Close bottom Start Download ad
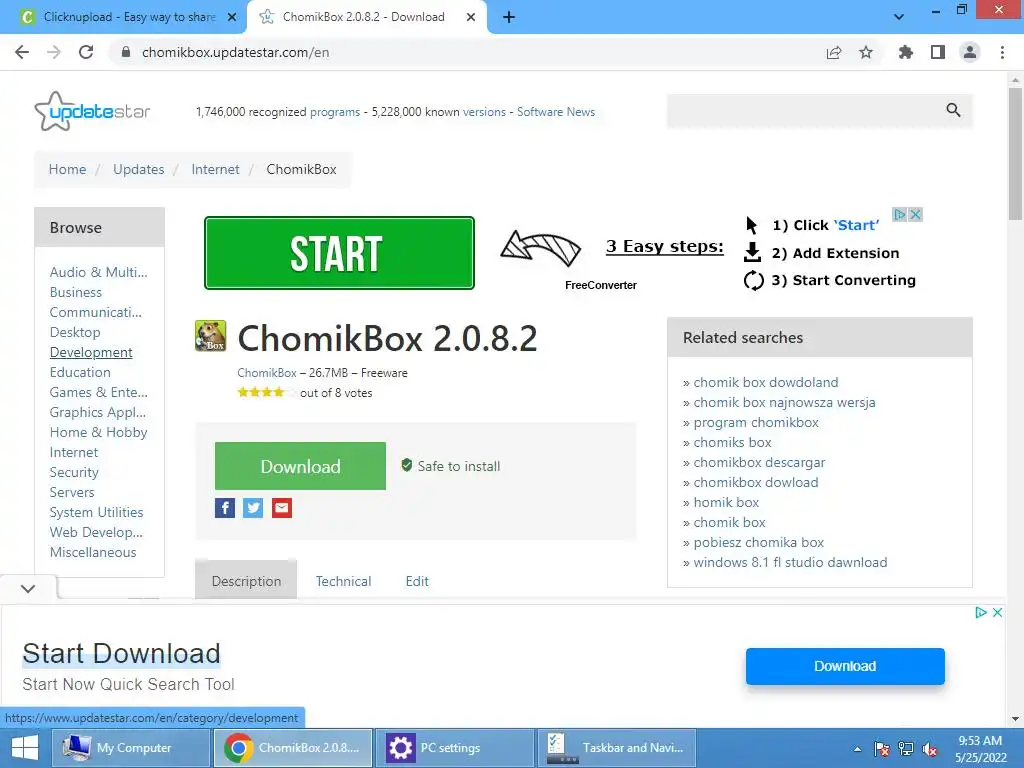Image resolution: width=1024 pixels, height=768 pixels. [997, 613]
